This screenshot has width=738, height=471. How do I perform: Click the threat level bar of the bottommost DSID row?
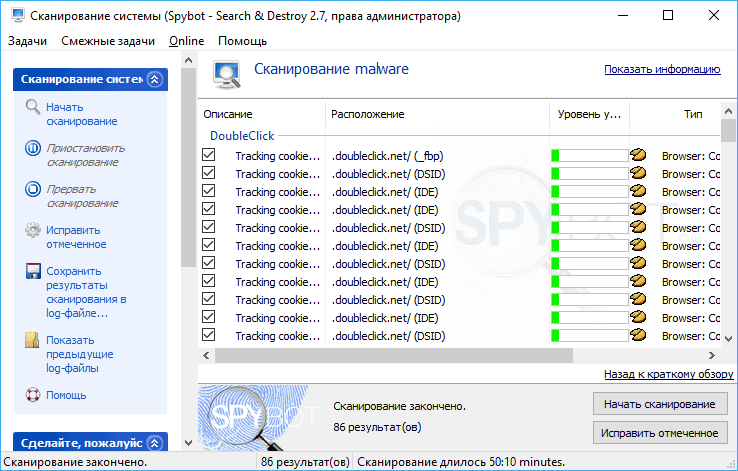(x=590, y=335)
